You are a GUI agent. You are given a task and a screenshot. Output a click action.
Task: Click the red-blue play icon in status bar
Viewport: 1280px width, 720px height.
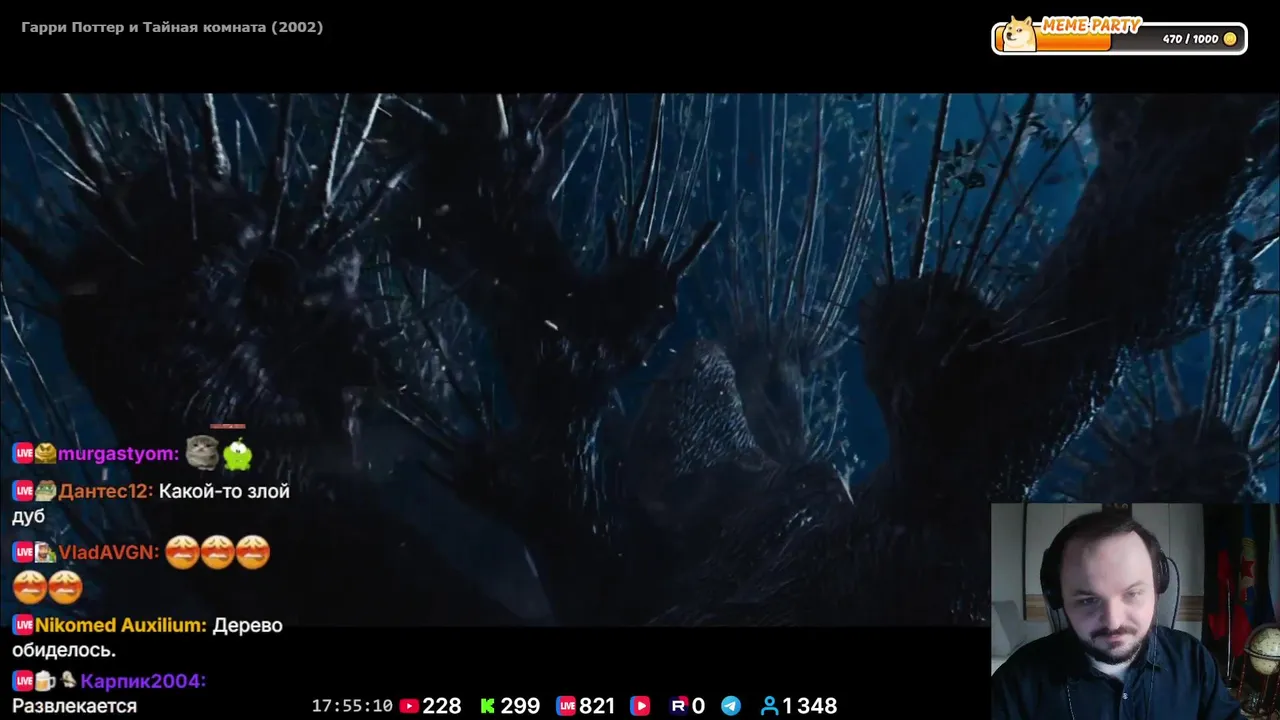pyautogui.click(x=640, y=706)
